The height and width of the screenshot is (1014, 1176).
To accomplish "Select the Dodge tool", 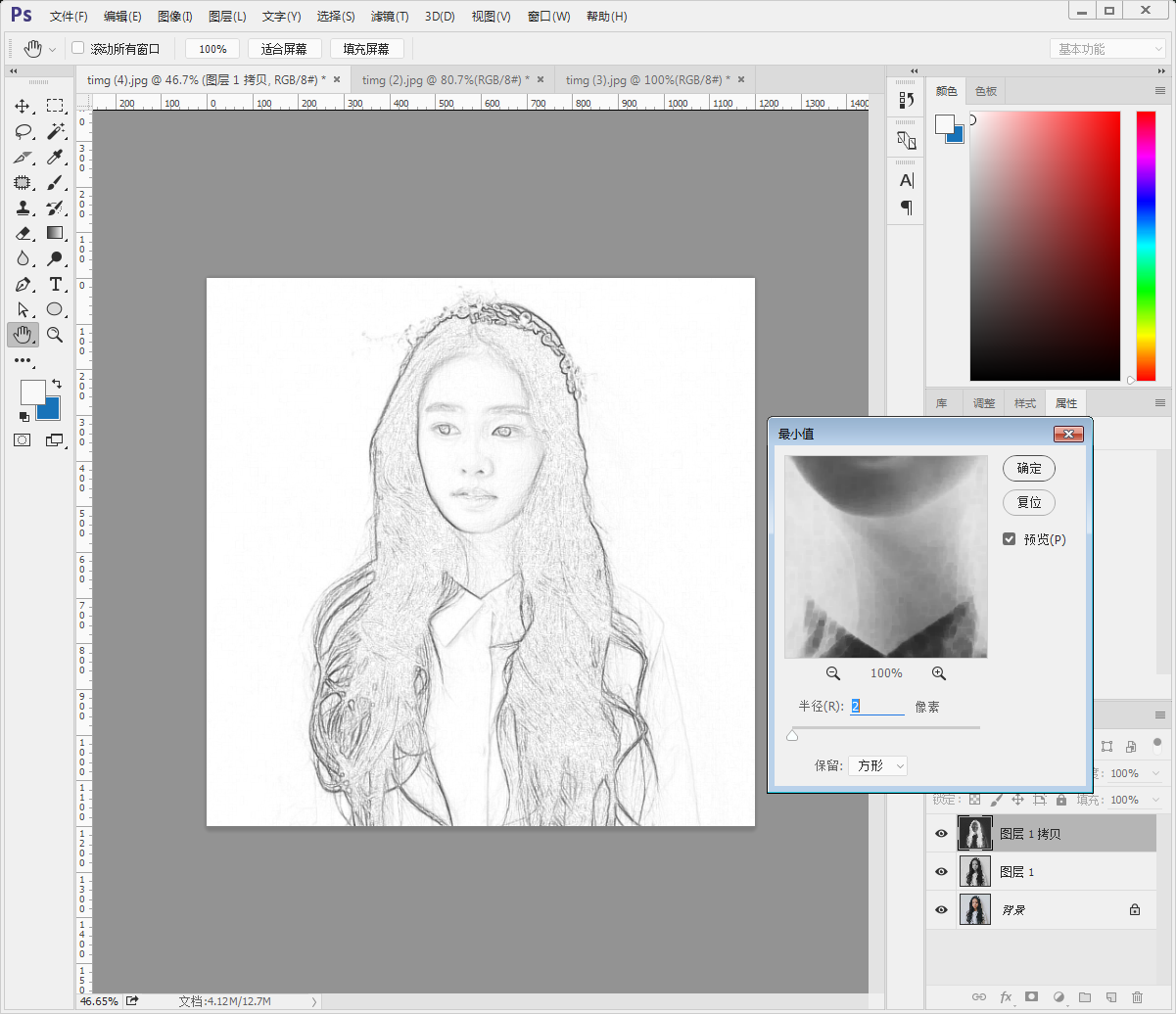I will point(55,258).
